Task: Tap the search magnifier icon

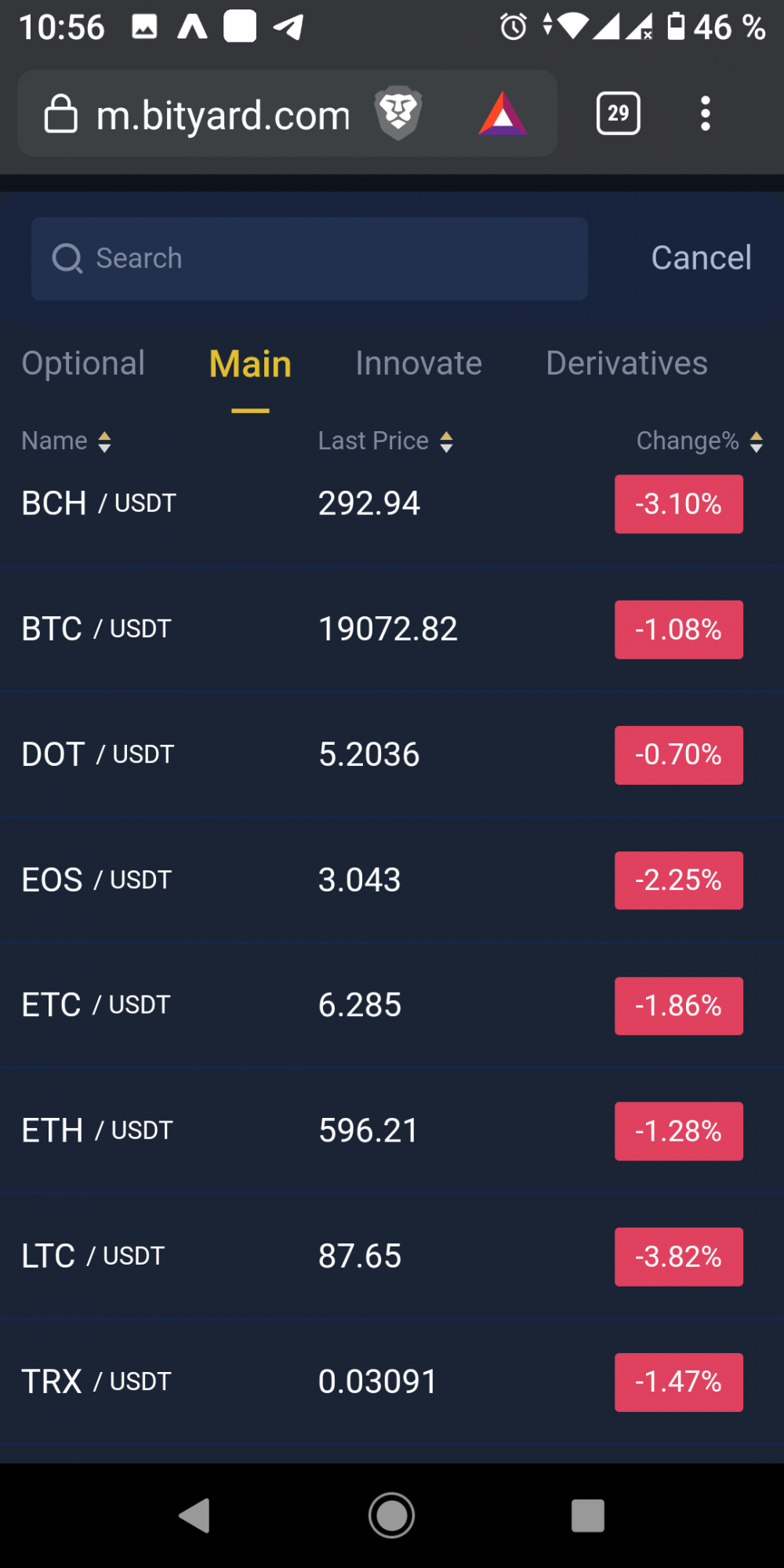Action: click(67, 259)
